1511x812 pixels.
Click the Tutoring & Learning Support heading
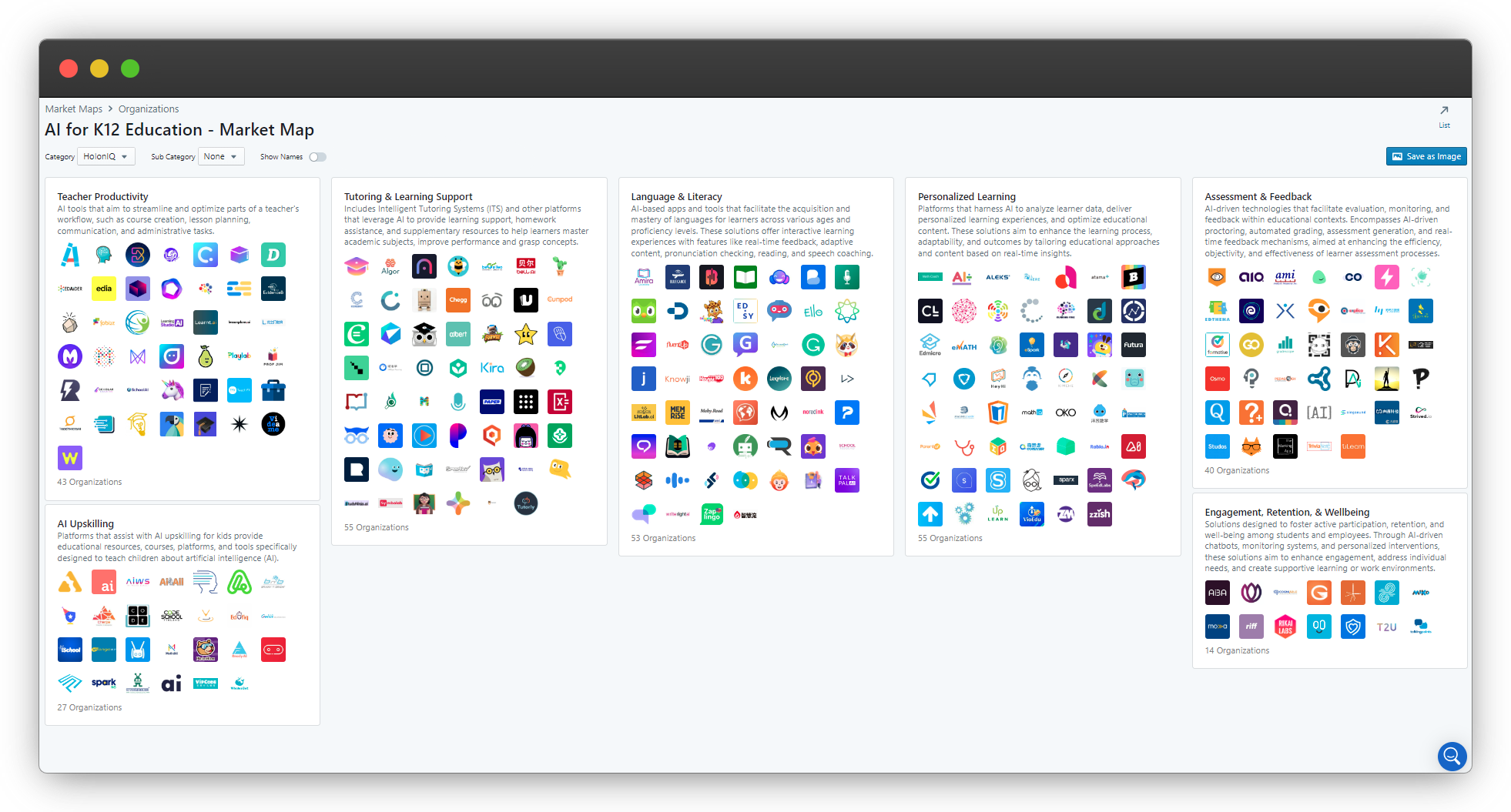pos(408,197)
